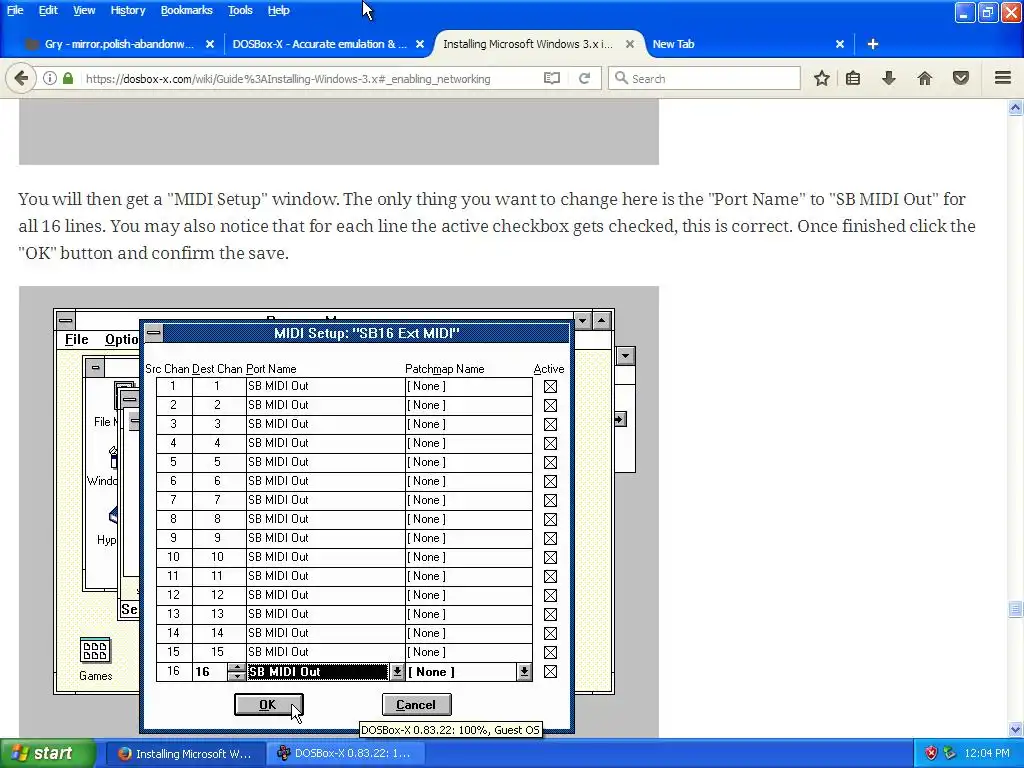Switch to DOSBox-X taskbar button
Image resolution: width=1024 pixels, height=768 pixels.
point(344,754)
